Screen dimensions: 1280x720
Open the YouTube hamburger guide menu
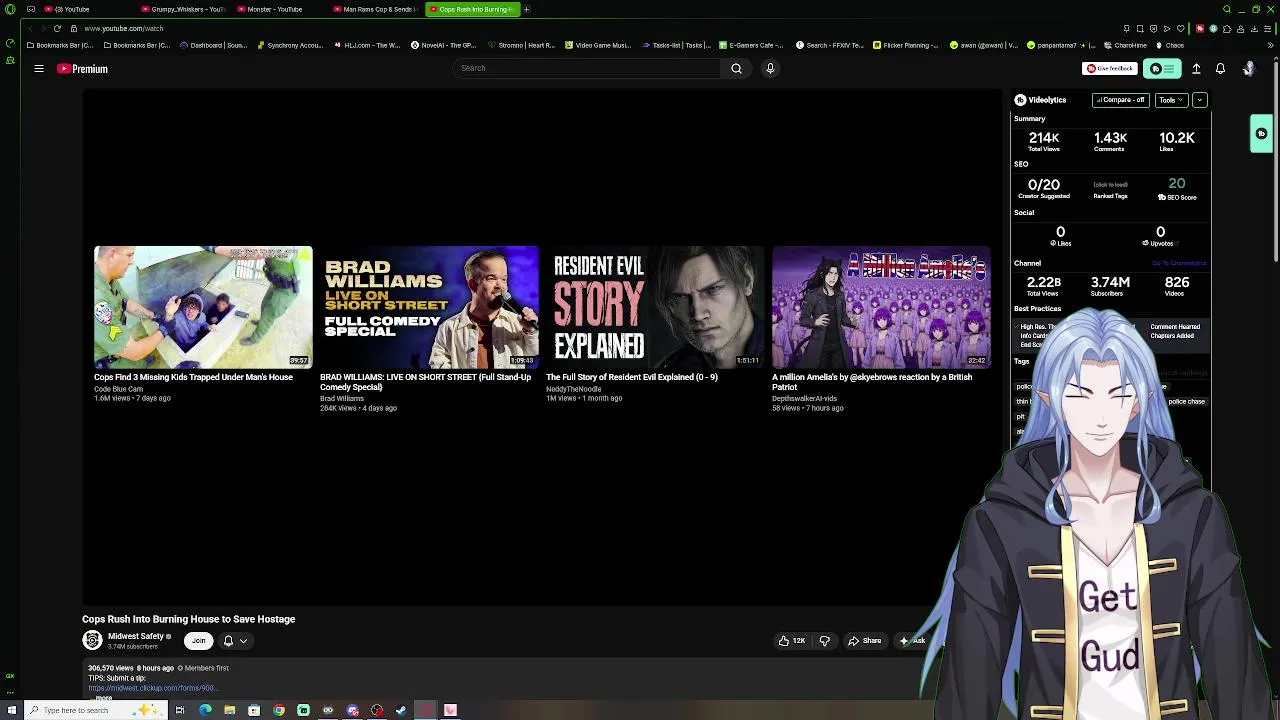[39, 69]
